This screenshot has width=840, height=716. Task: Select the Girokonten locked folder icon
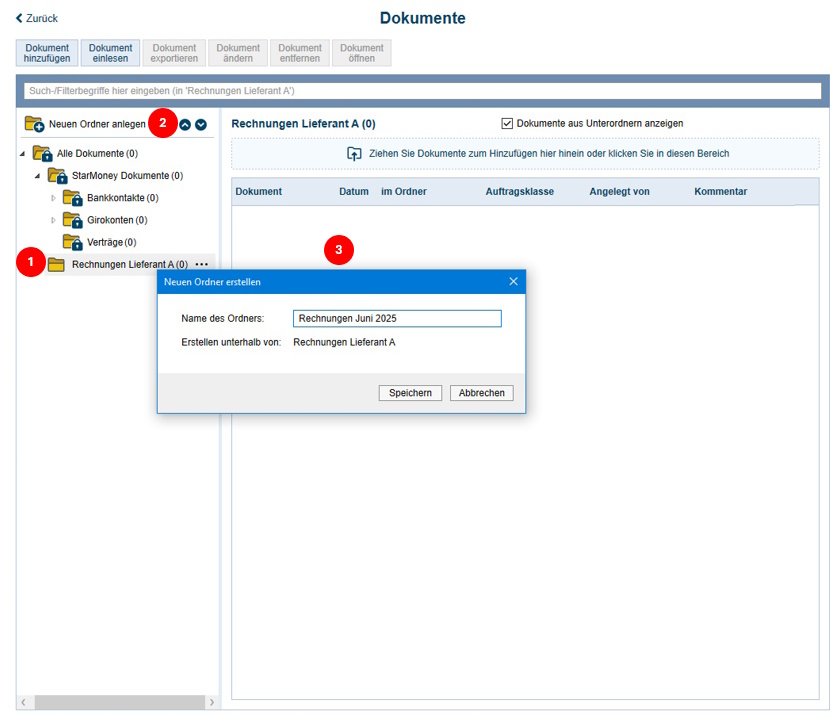point(72,220)
